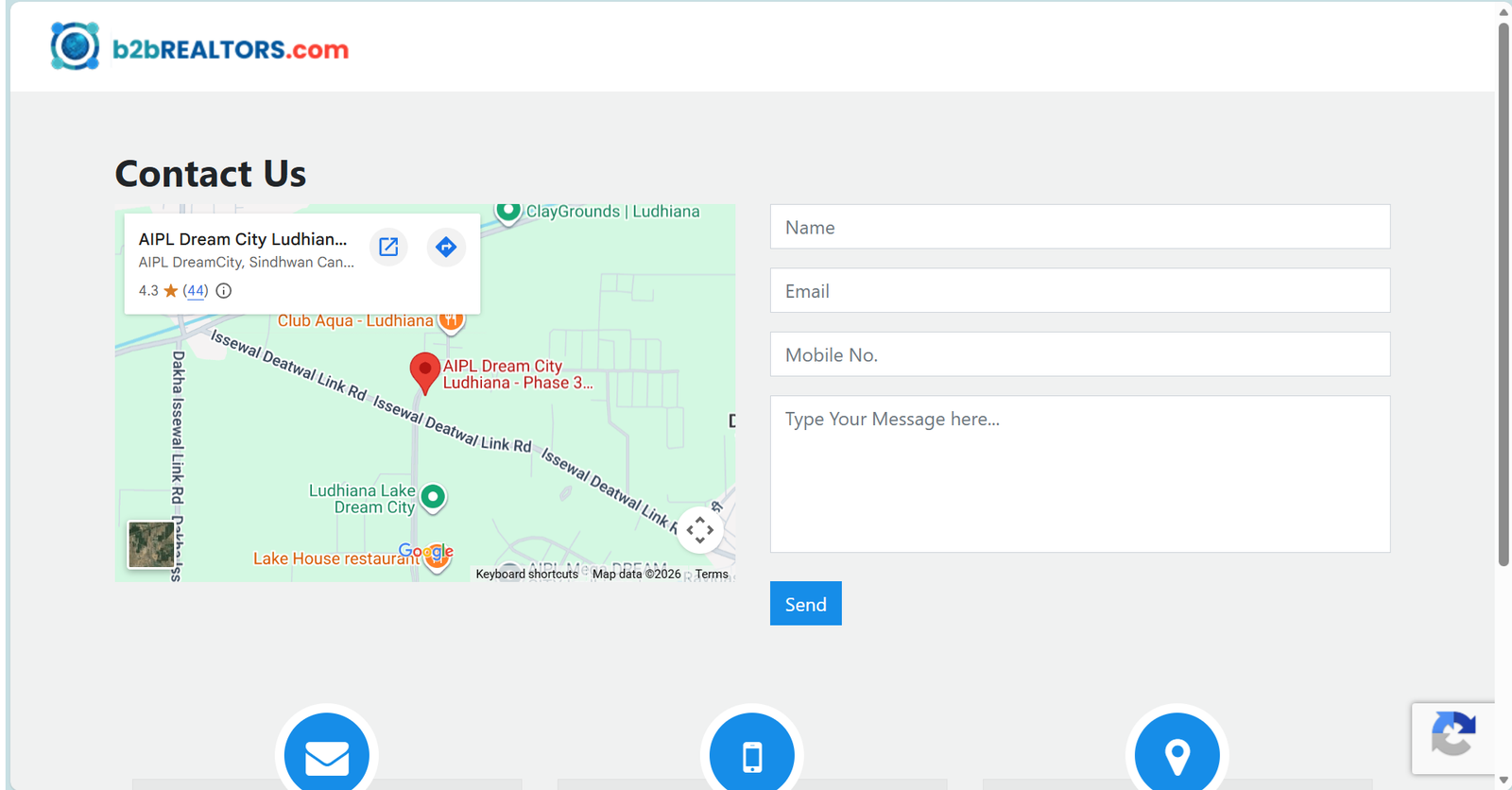
Task: Click the Club Aqua restaurant marker
Action: 452,321
